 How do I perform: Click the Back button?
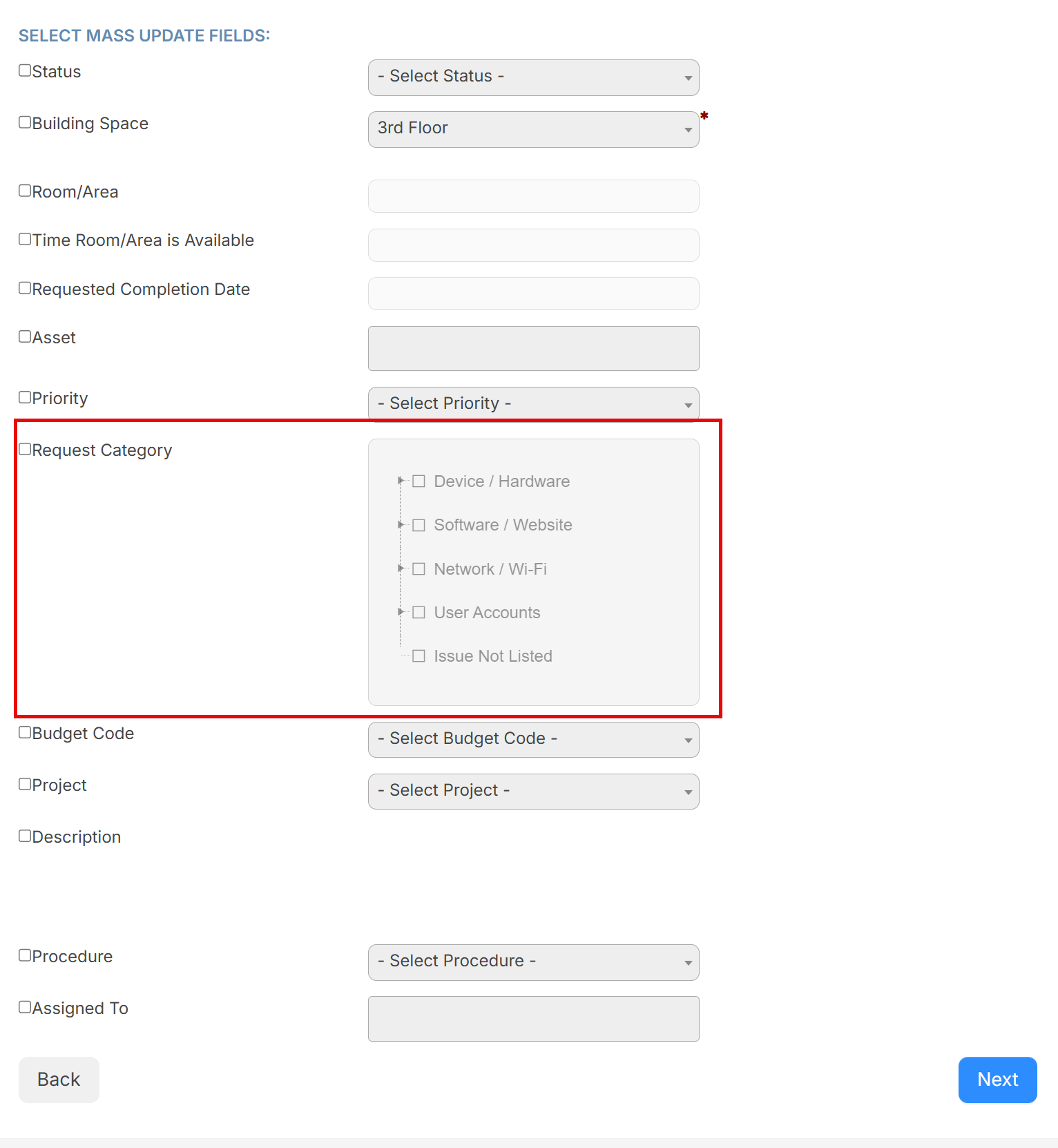tap(59, 1080)
